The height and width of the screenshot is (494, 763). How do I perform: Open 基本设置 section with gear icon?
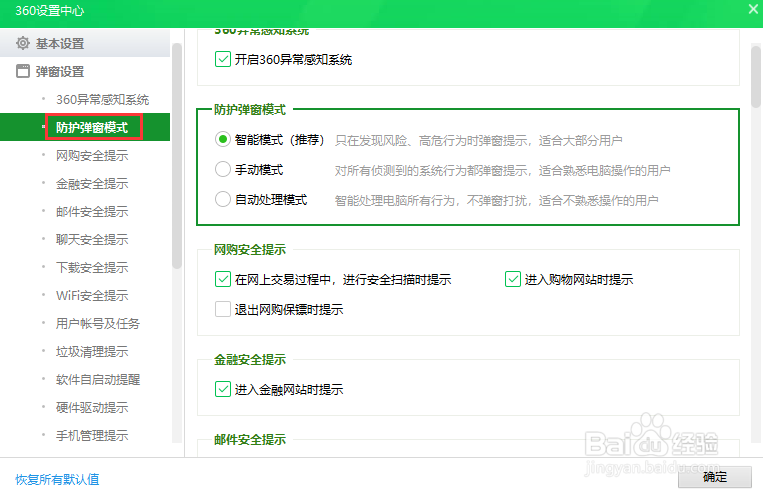[85, 43]
